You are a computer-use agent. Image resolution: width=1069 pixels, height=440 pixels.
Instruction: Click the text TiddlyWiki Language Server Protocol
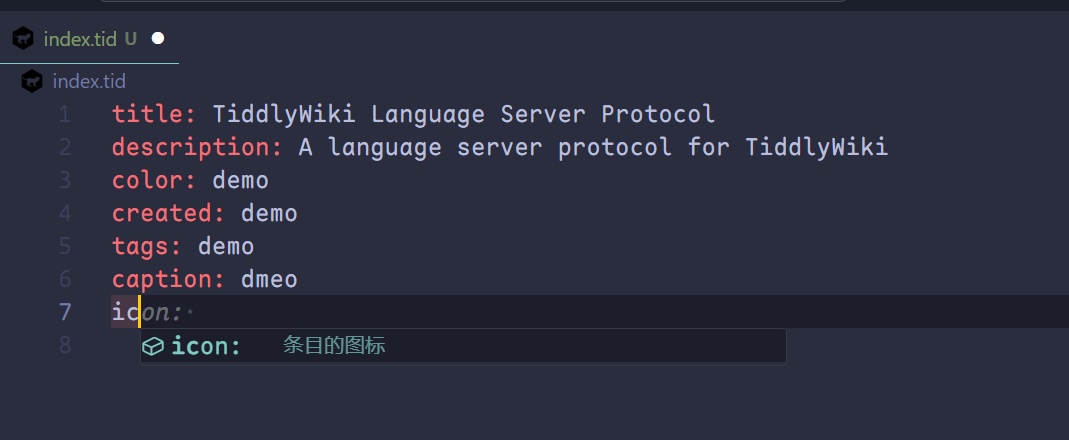point(464,114)
